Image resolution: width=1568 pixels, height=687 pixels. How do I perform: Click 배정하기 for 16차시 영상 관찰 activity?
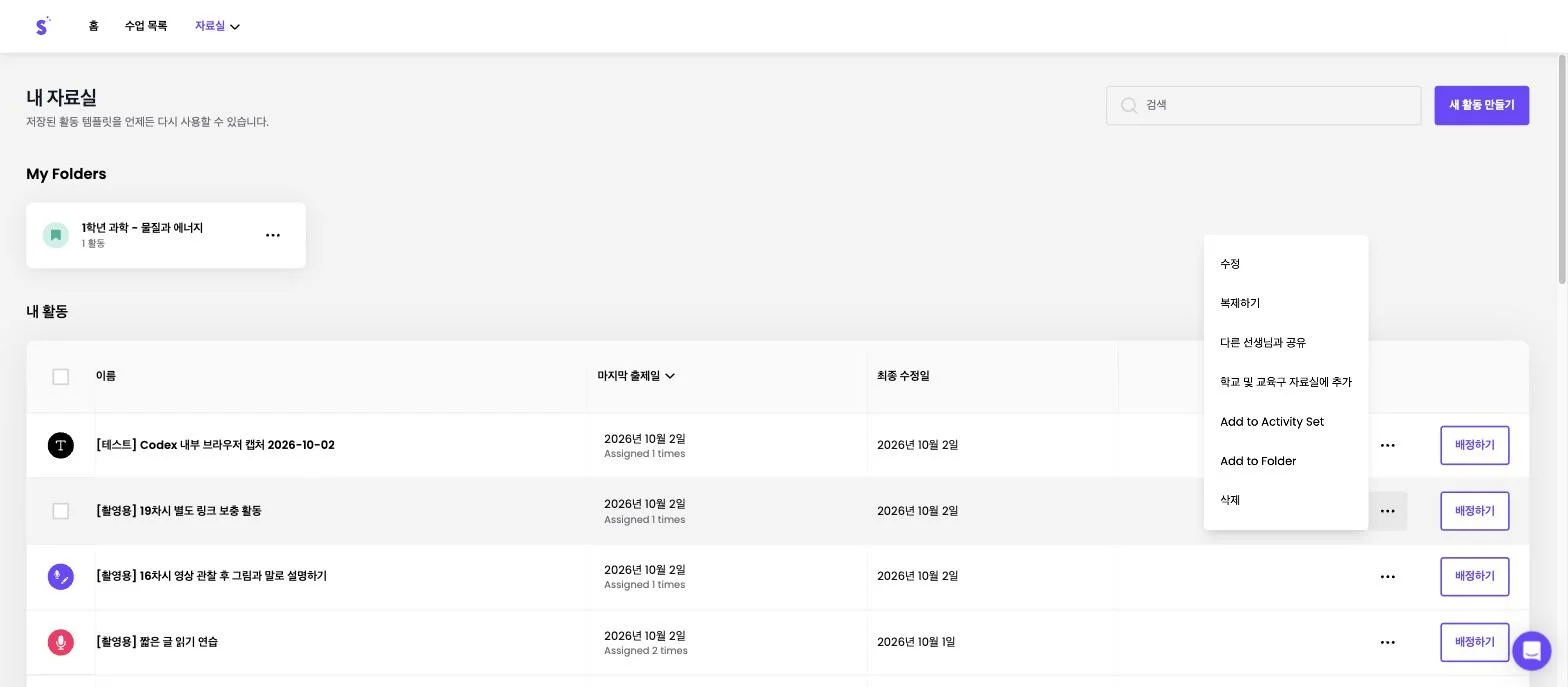(x=1474, y=577)
